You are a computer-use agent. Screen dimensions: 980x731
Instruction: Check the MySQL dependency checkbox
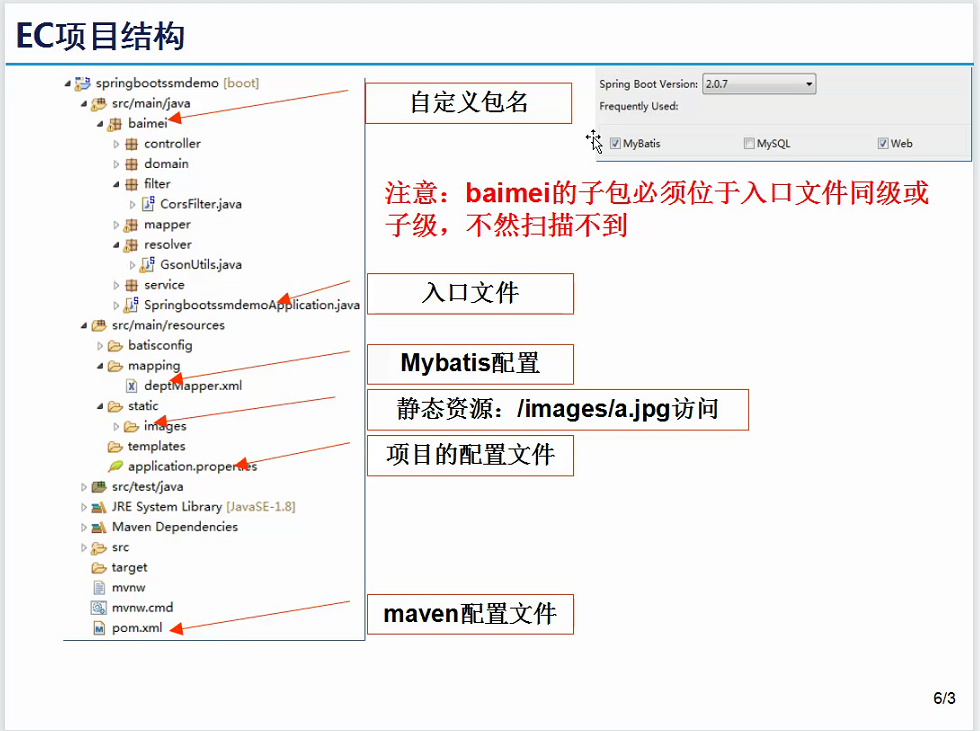(x=749, y=144)
